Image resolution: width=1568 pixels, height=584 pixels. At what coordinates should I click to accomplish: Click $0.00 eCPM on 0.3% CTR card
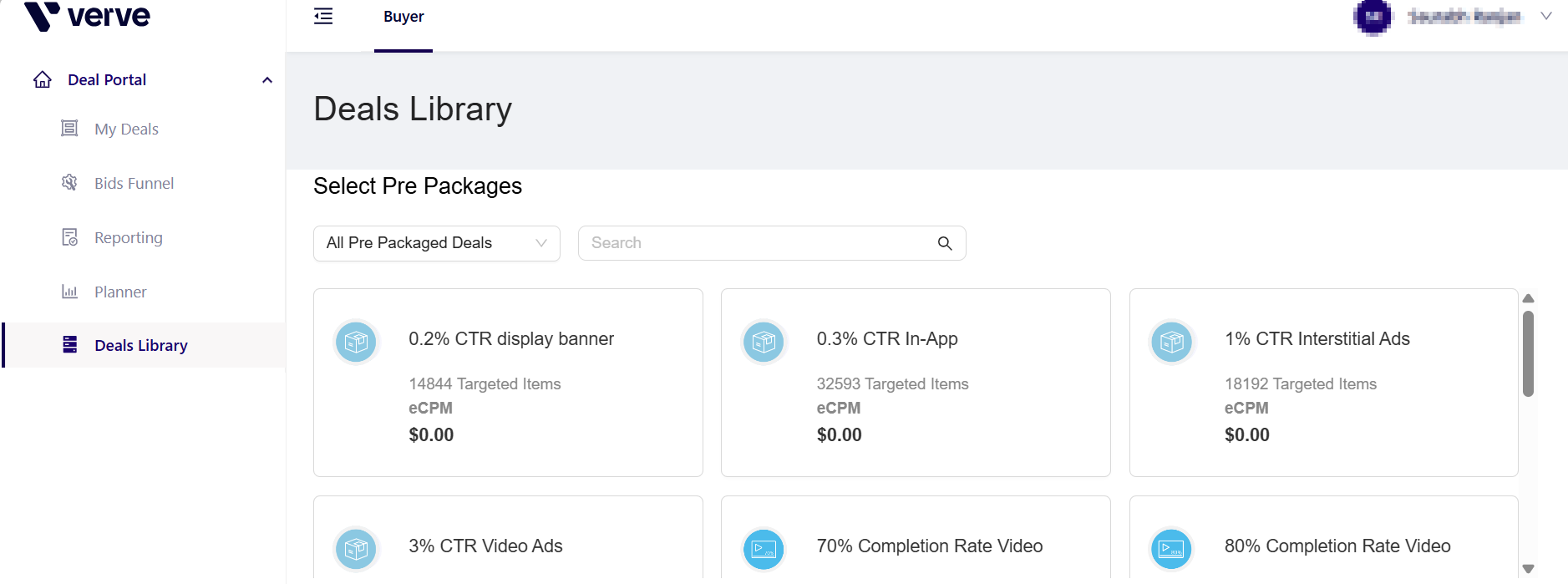pos(839,434)
